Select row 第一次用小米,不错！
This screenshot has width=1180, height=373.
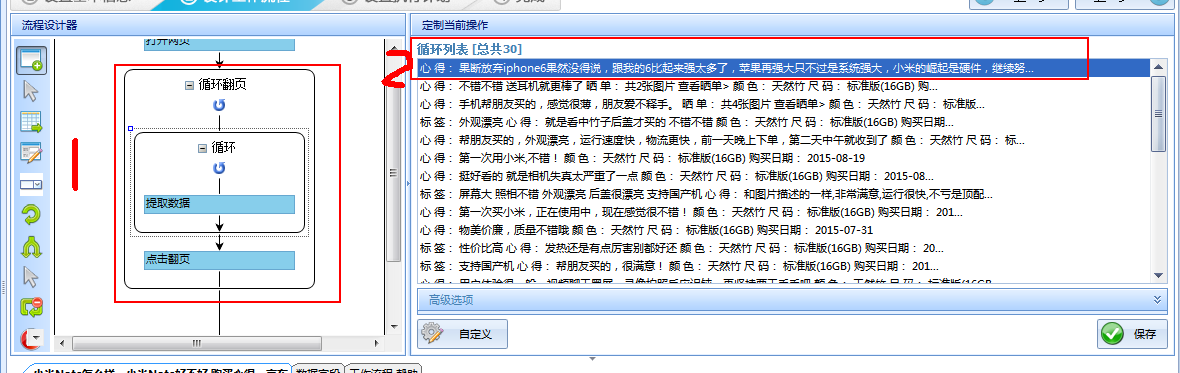pos(783,158)
